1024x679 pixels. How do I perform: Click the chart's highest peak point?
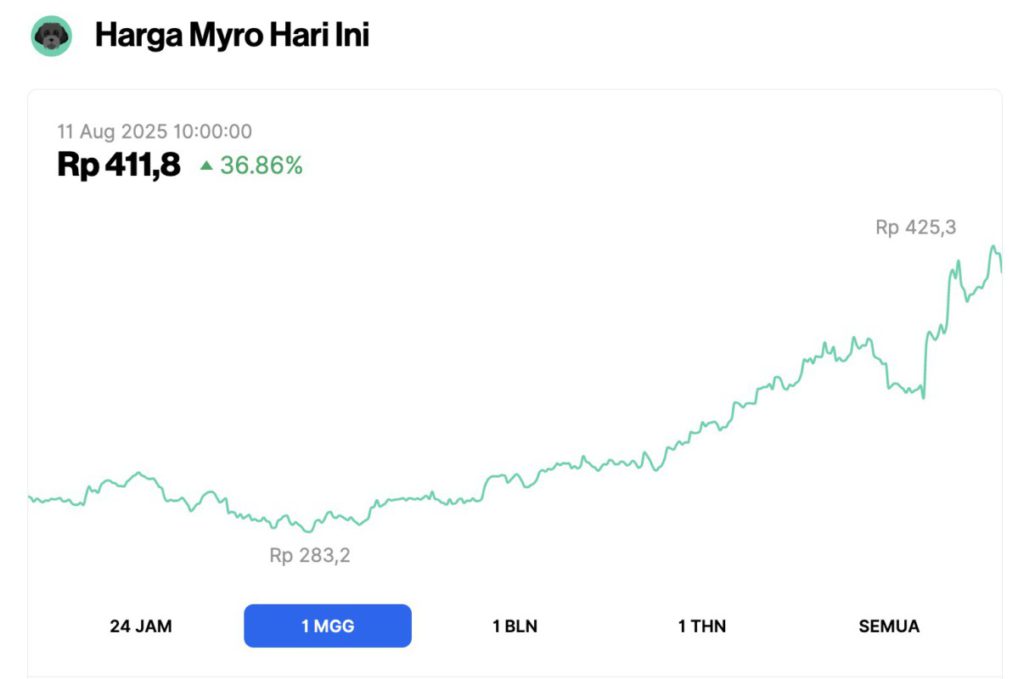click(994, 245)
